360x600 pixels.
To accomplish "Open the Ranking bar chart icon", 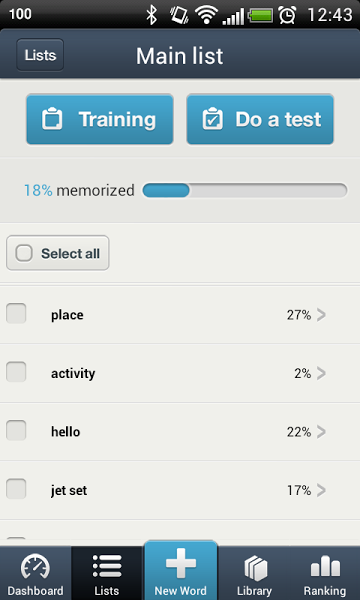I will (x=325, y=566).
